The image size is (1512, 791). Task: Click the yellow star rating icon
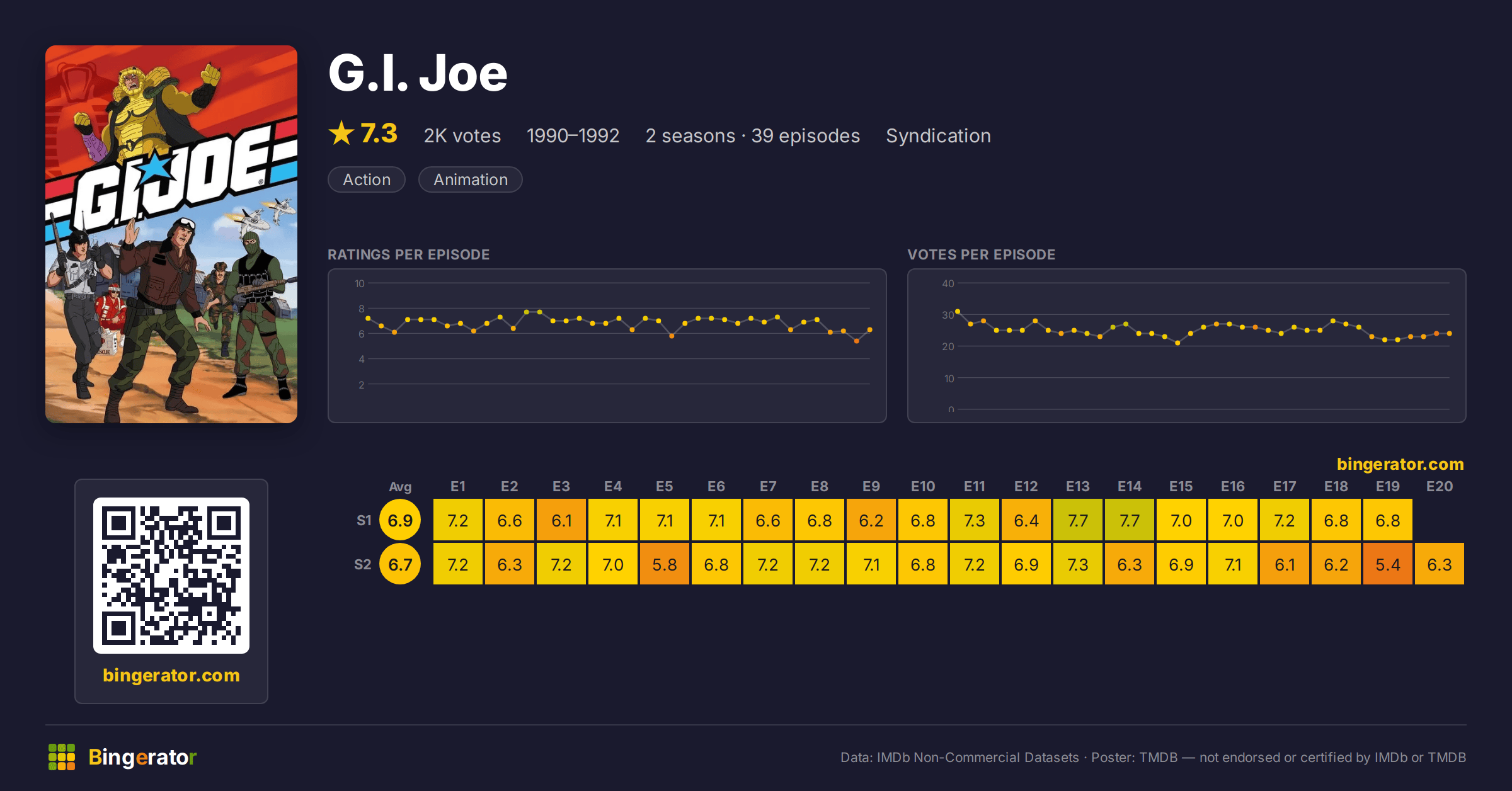(x=341, y=133)
